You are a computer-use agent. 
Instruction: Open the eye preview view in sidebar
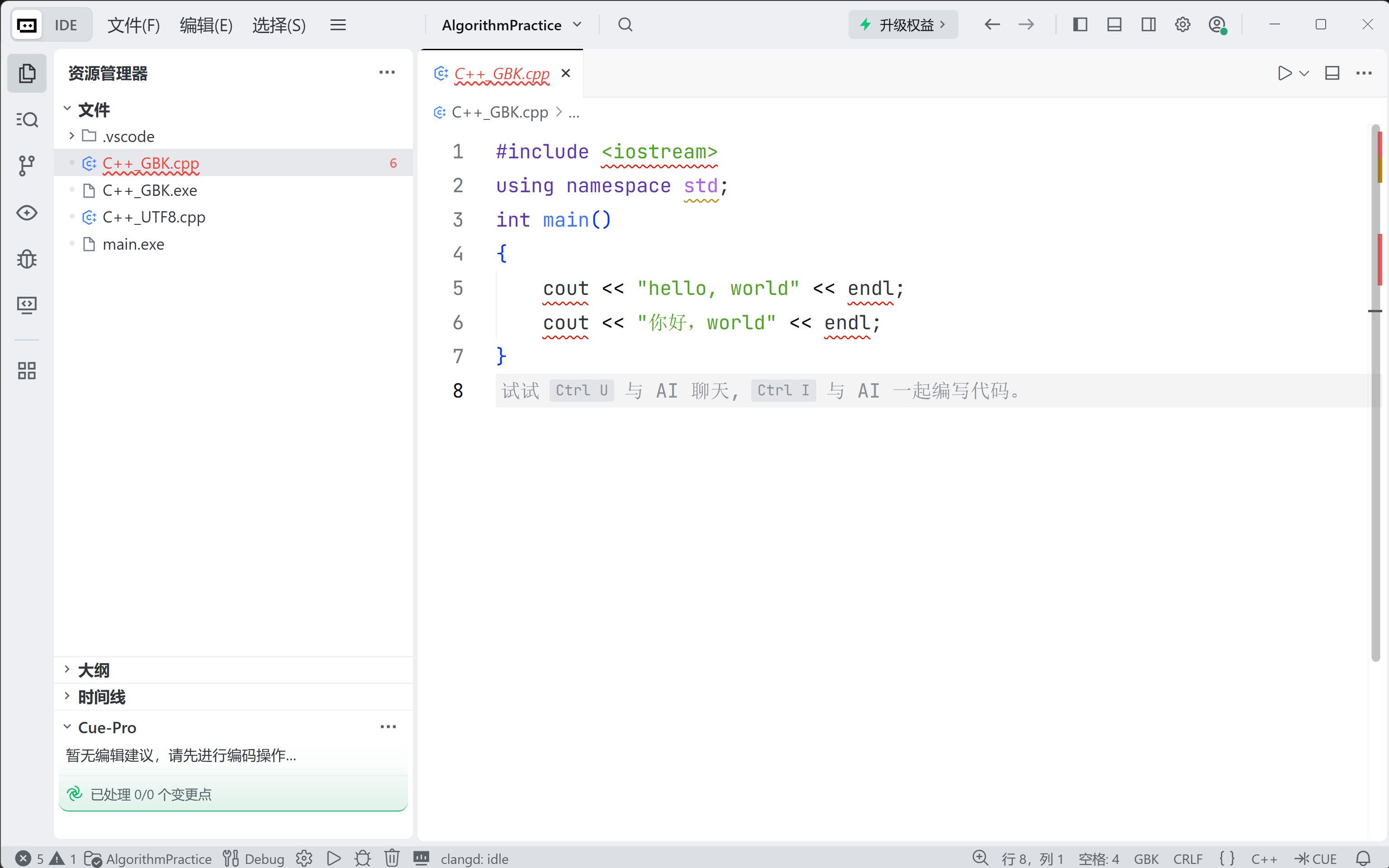(x=27, y=213)
